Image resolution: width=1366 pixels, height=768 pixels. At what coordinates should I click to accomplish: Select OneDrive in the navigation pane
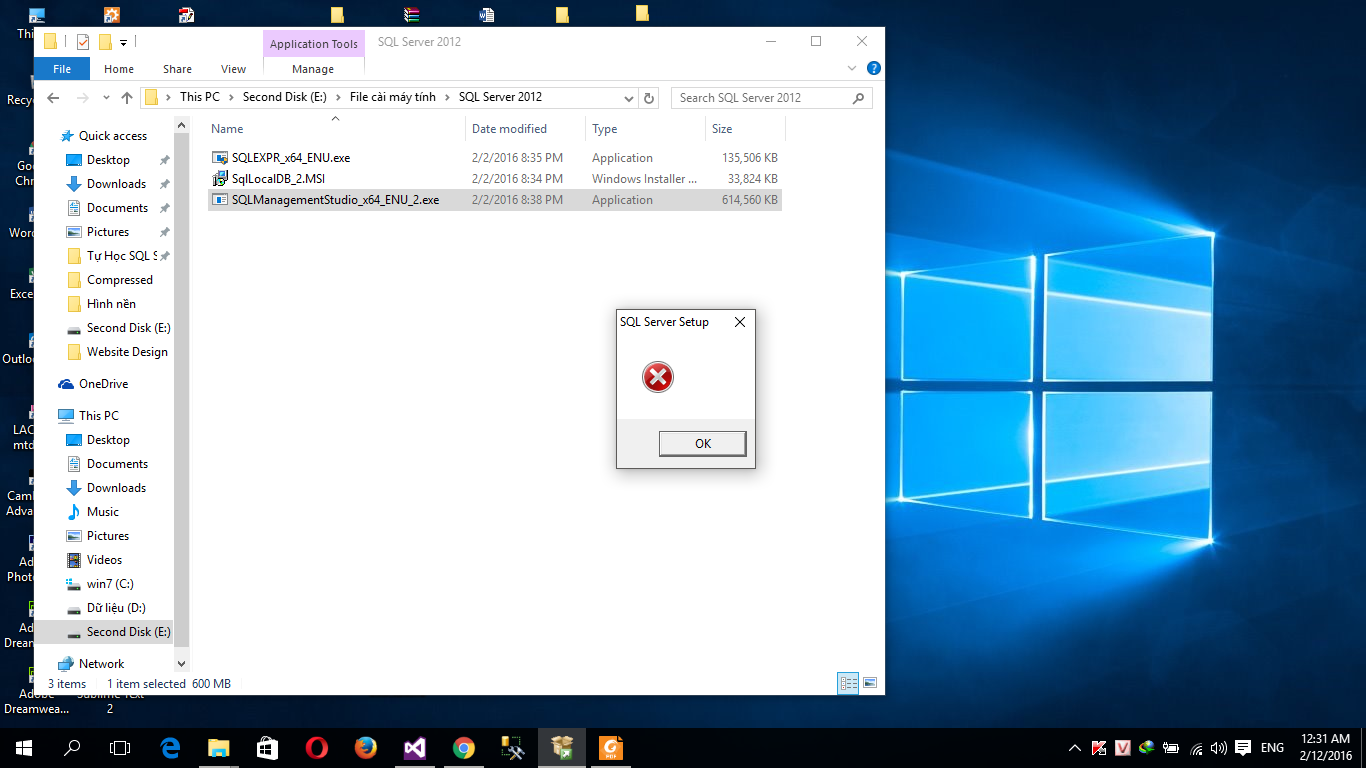point(103,384)
